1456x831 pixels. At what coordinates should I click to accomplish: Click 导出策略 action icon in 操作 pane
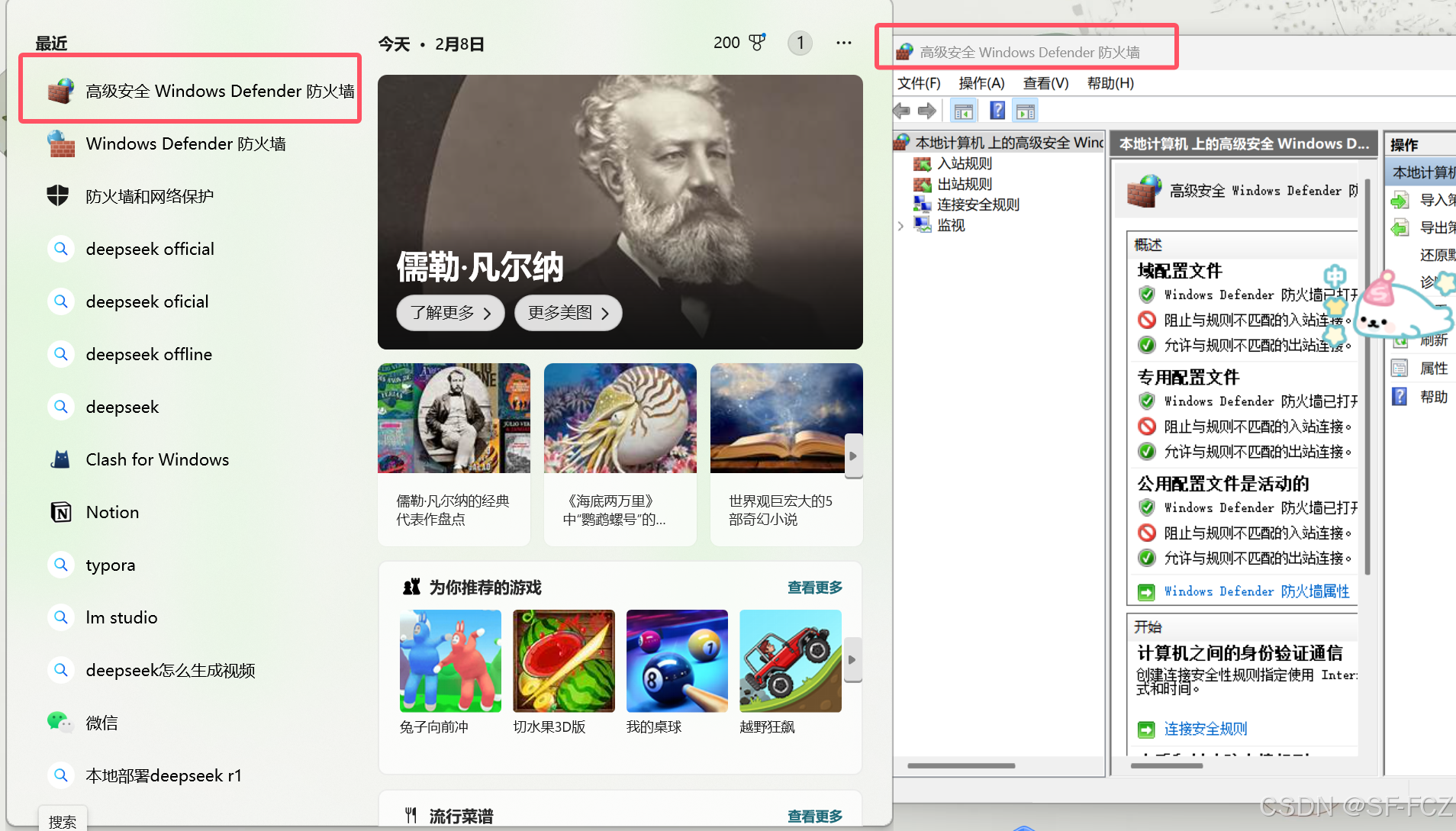1400,228
